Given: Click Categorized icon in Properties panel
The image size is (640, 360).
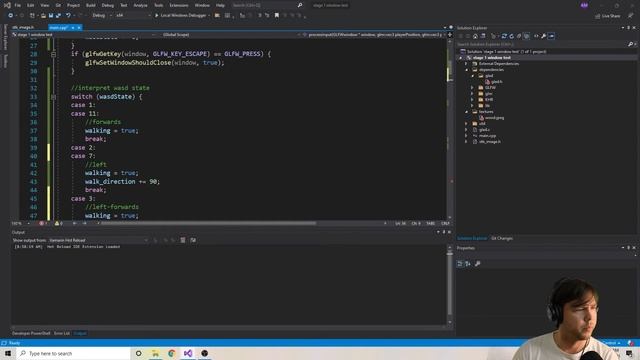Looking at the screenshot, I should pyautogui.click(x=460, y=264).
